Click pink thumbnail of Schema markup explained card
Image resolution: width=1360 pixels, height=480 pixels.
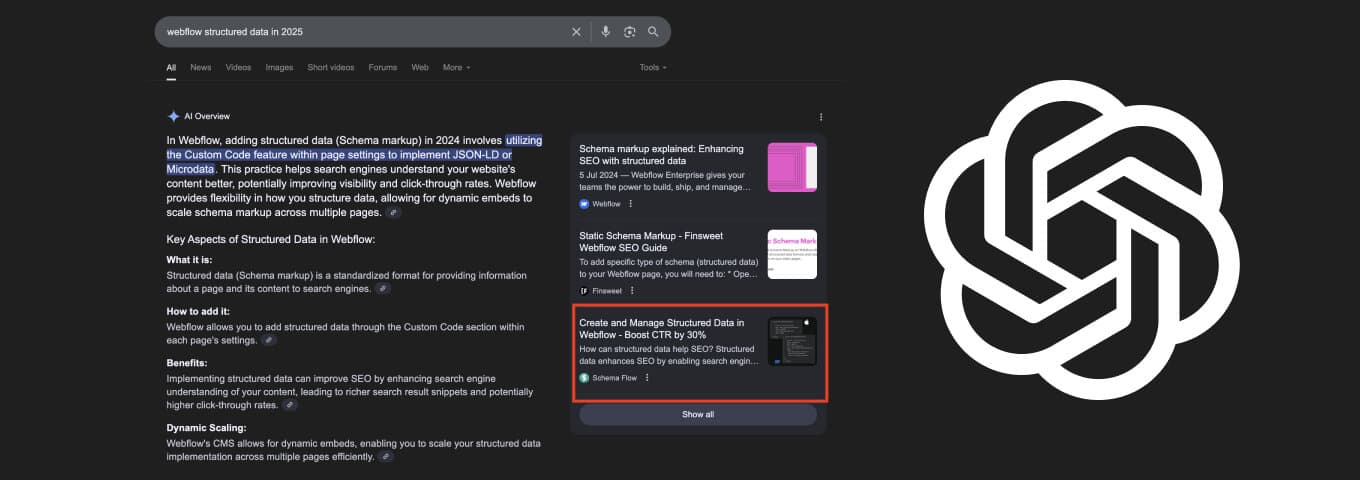pyautogui.click(x=792, y=168)
